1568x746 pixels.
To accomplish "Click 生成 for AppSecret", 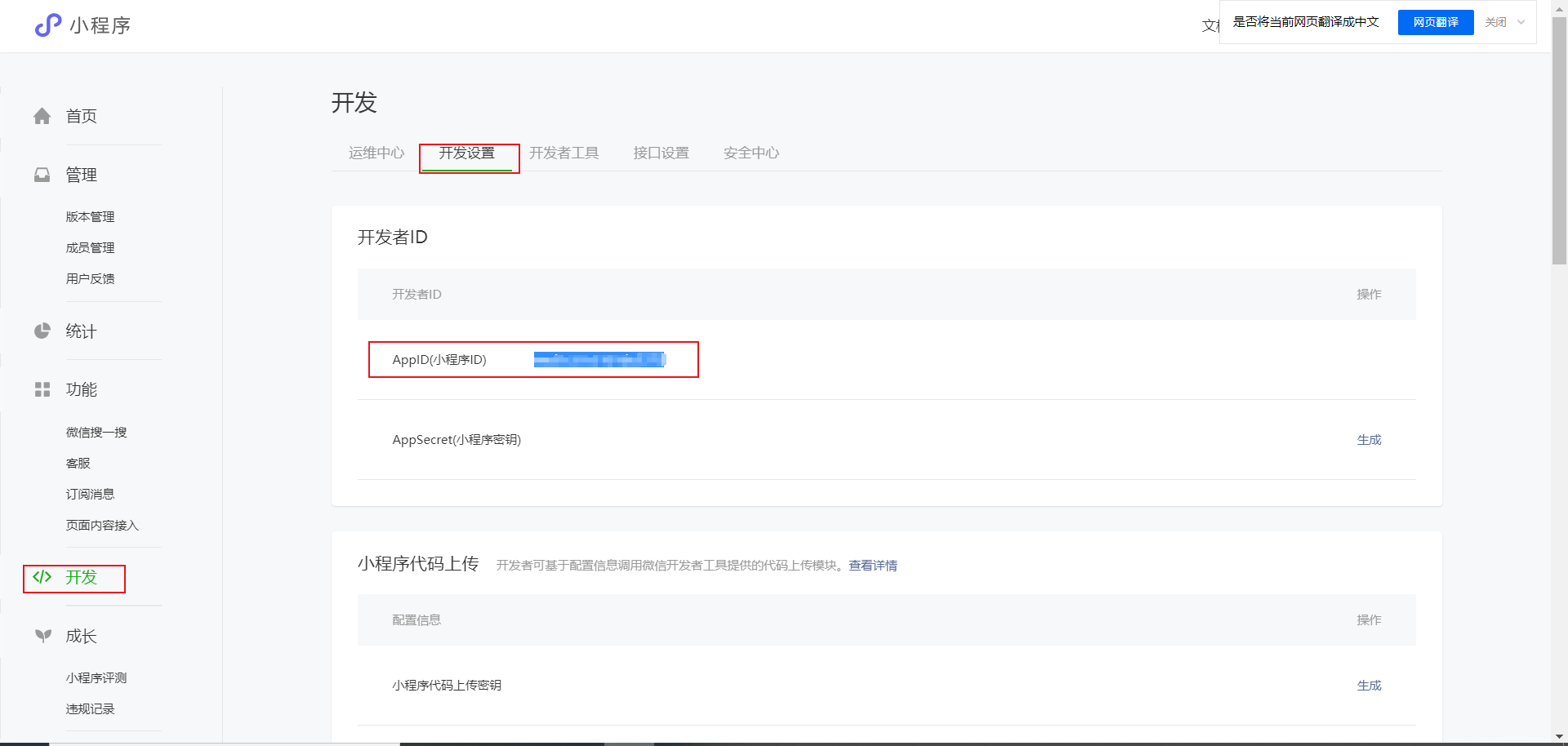I will (x=1370, y=439).
